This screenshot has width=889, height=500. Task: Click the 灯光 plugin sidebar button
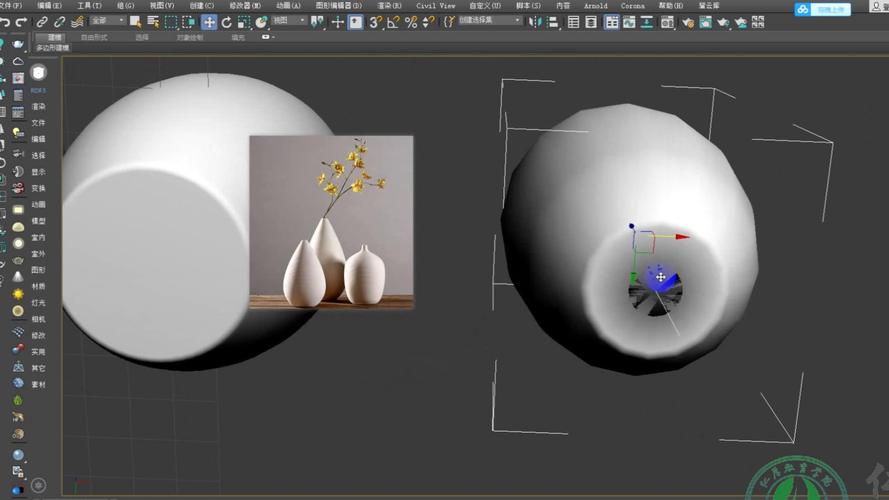tap(38, 303)
